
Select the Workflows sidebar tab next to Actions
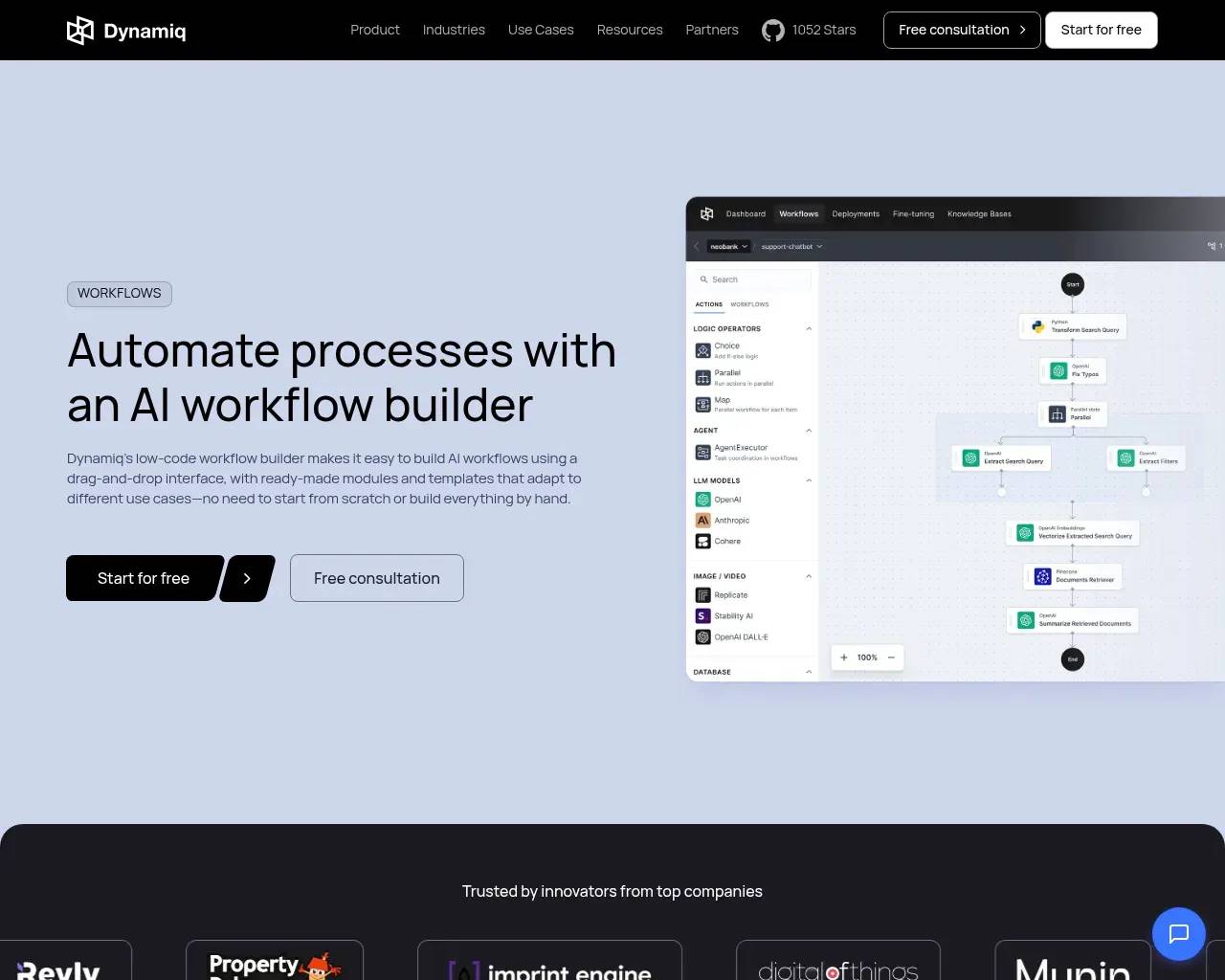point(749,304)
